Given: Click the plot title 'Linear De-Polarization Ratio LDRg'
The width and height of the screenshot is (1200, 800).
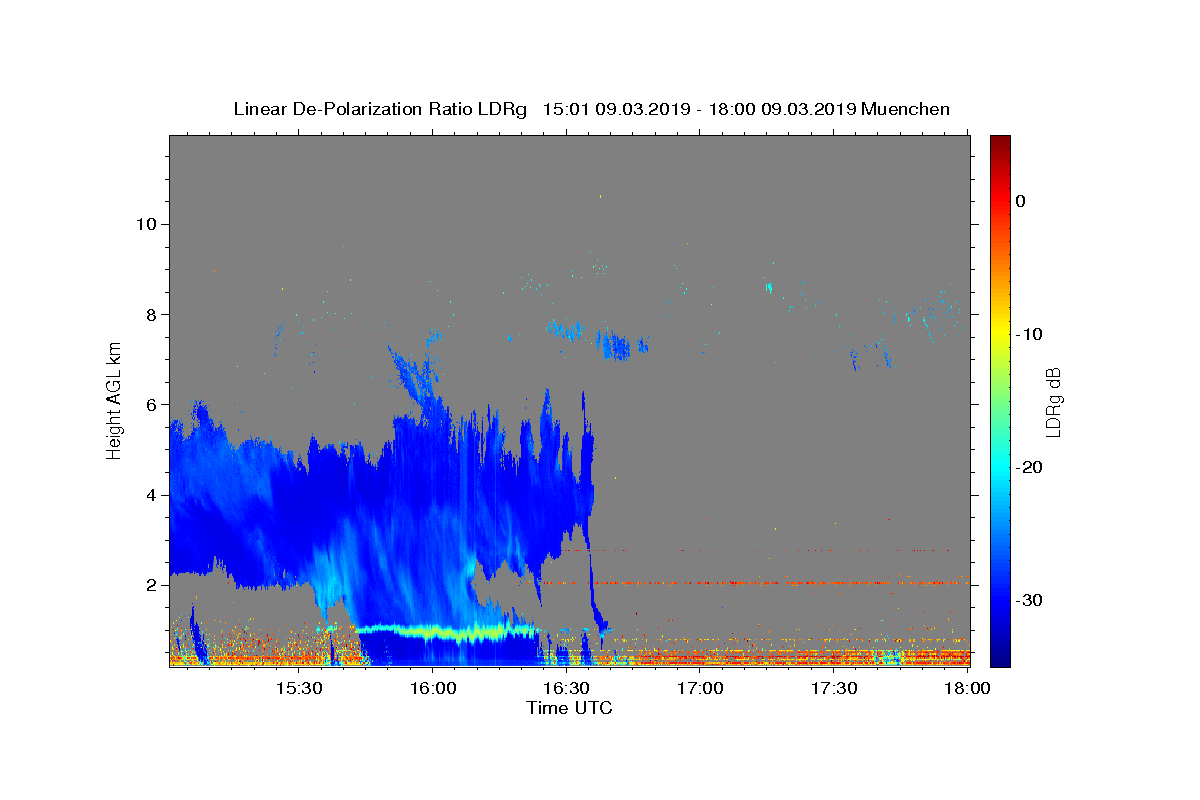Looking at the screenshot, I should point(380,109).
